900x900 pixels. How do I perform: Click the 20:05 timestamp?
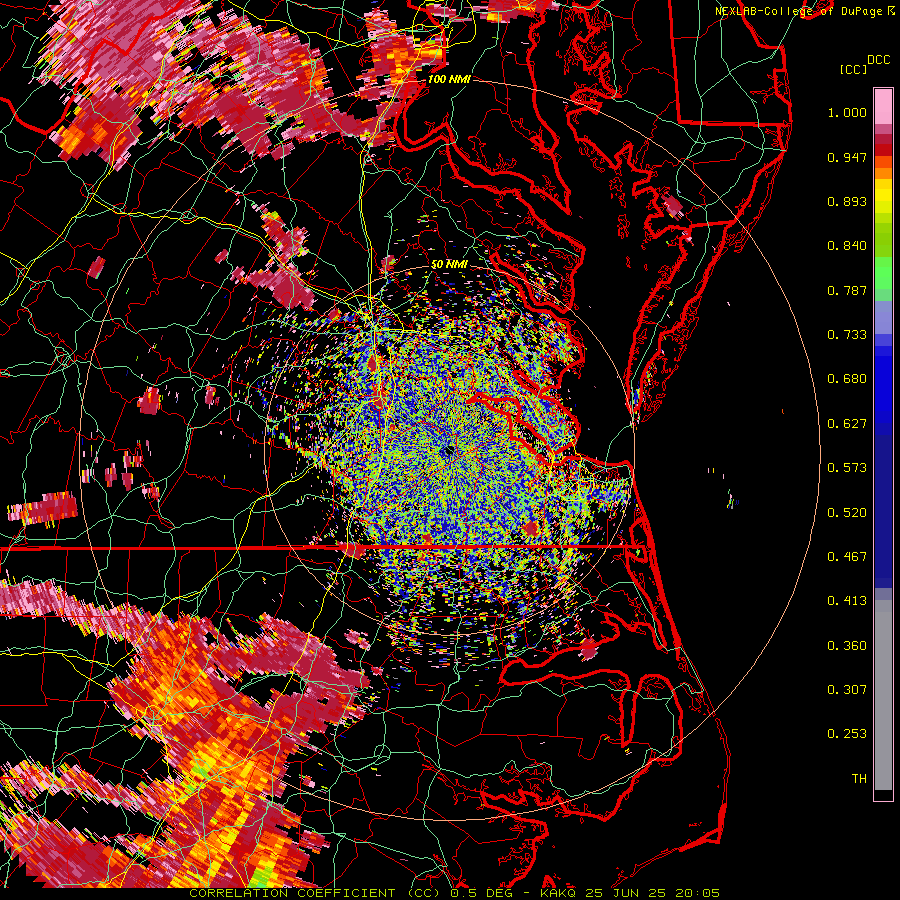pyautogui.click(x=697, y=893)
